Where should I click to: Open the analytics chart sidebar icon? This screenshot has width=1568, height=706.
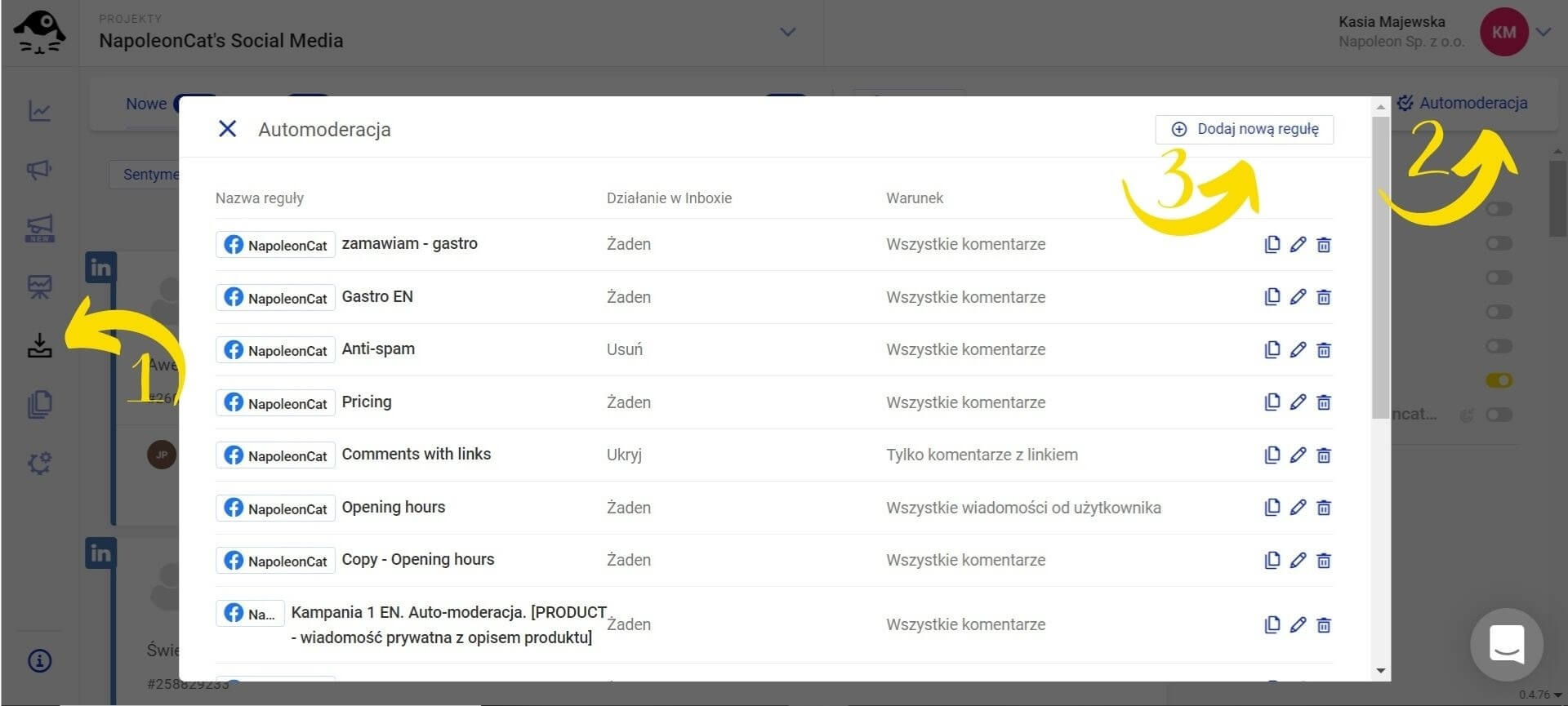point(39,111)
